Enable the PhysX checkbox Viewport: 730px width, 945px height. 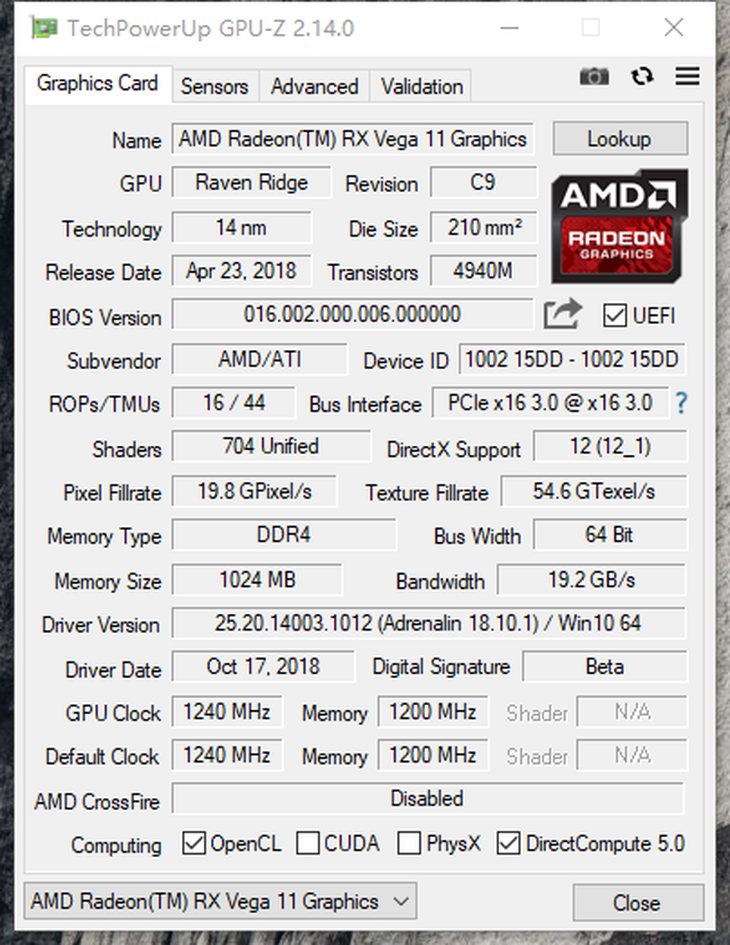click(409, 843)
